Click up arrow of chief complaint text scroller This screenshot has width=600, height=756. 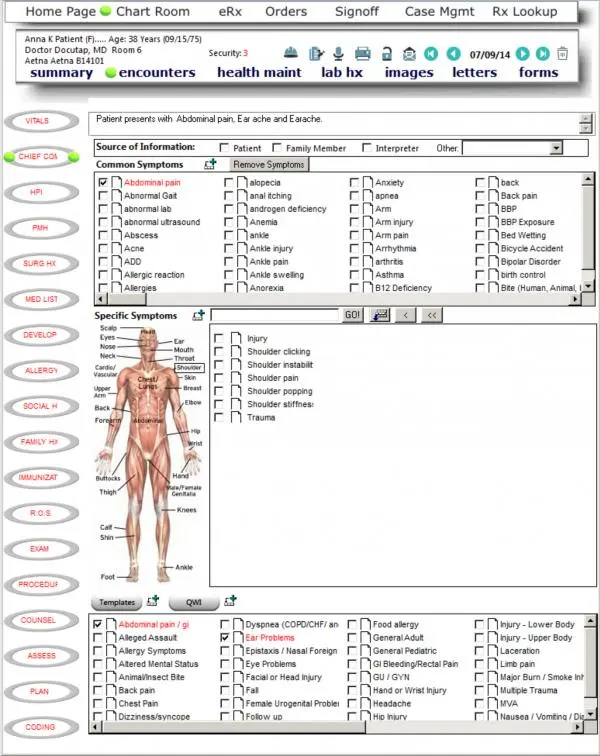[586, 119]
